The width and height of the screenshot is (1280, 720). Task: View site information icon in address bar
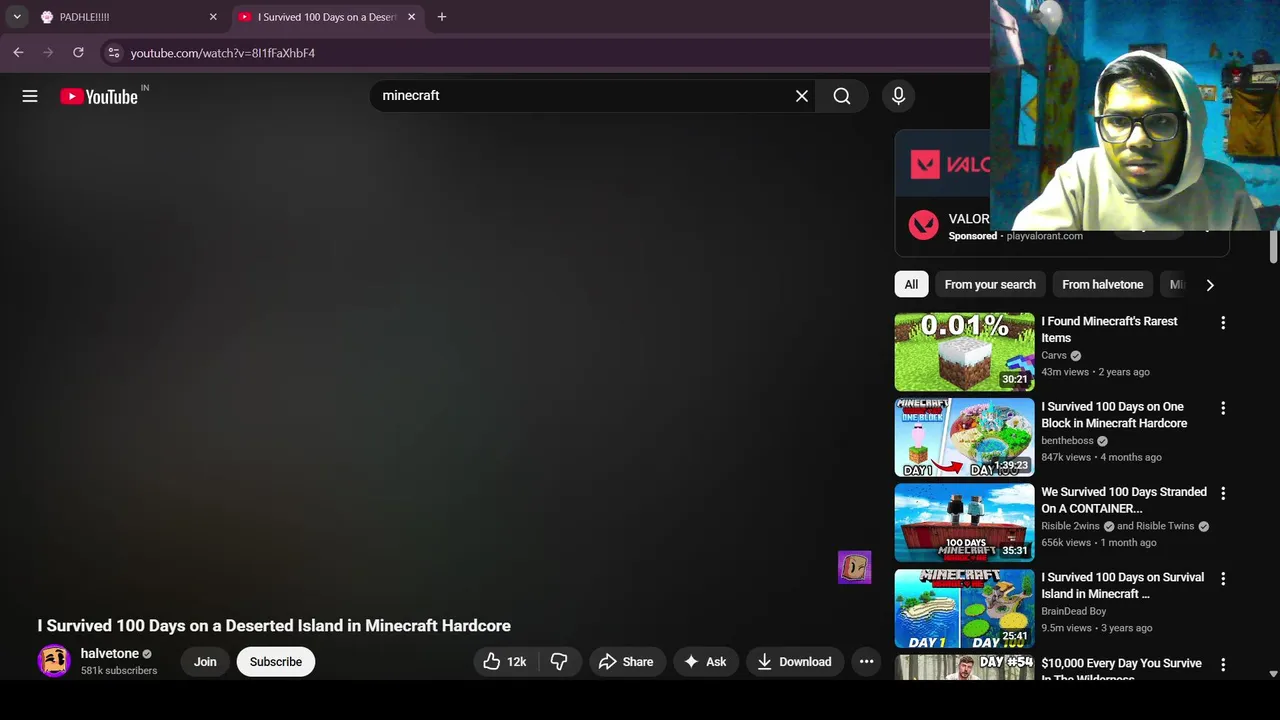(113, 53)
